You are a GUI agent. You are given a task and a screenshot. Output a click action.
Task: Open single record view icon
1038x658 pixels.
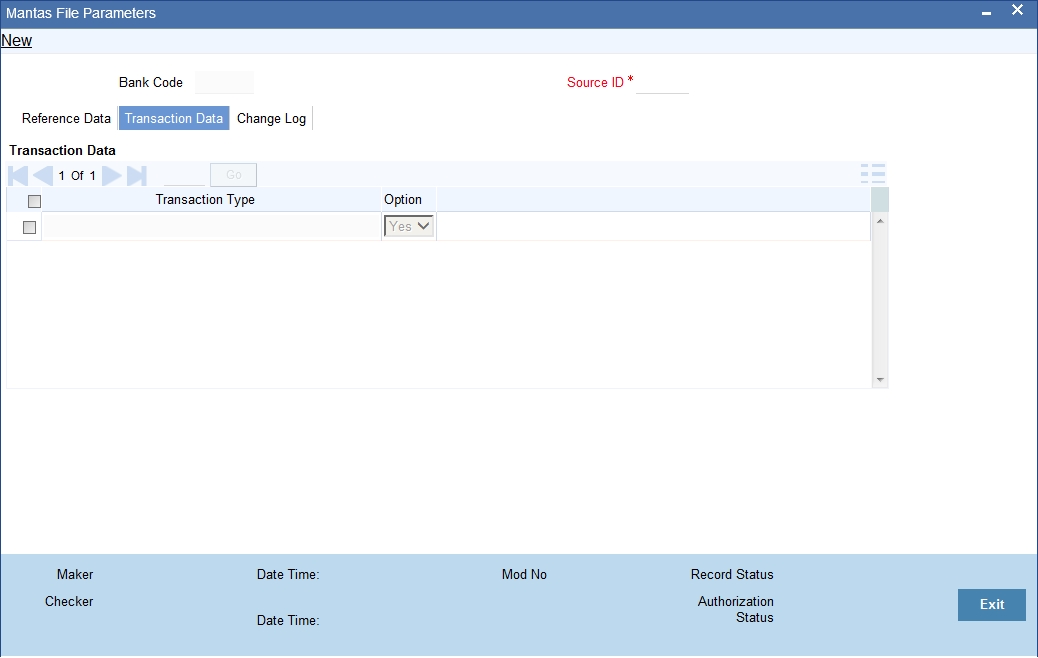tap(873, 174)
